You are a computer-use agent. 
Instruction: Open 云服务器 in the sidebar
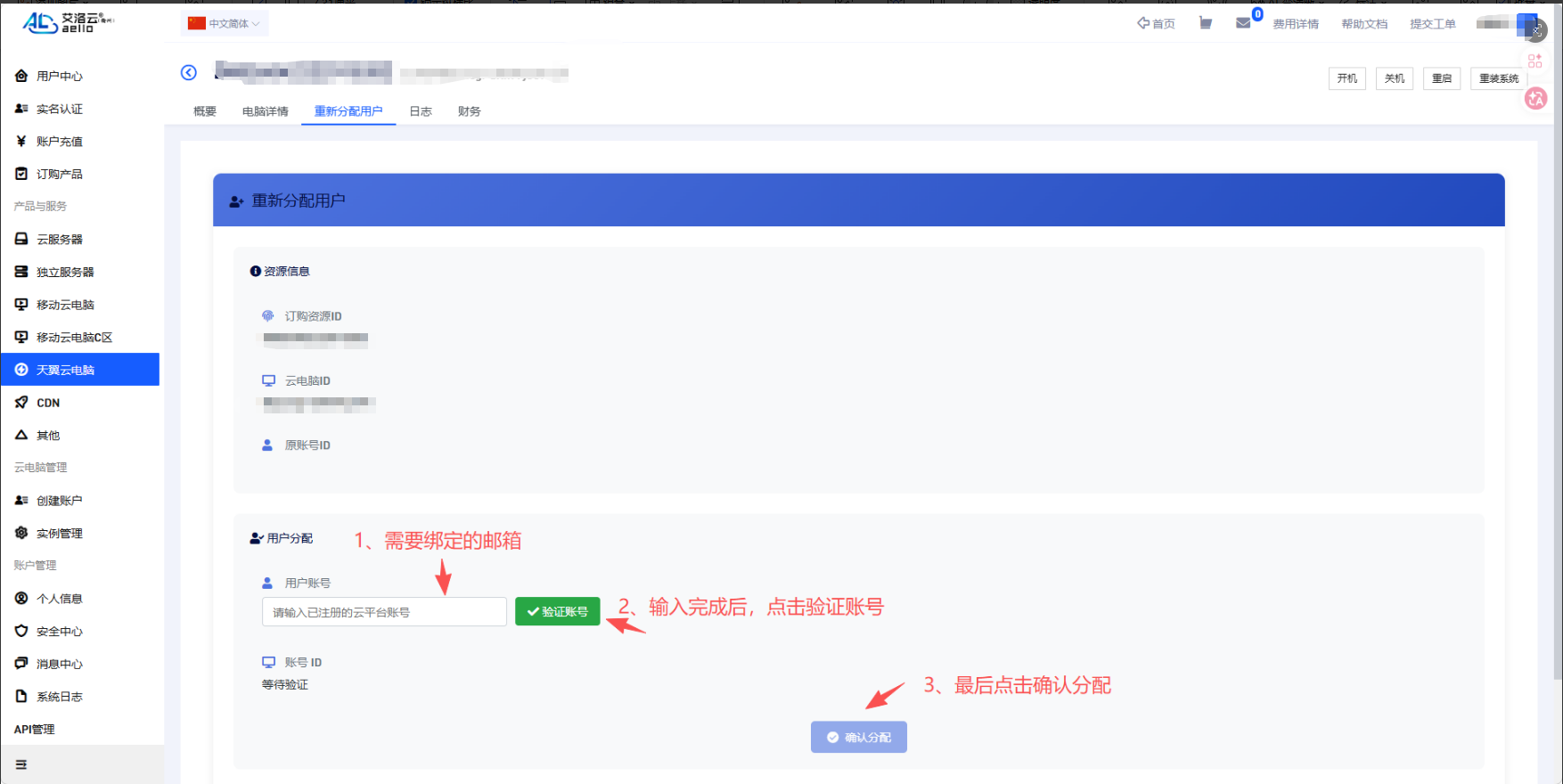[x=60, y=240]
